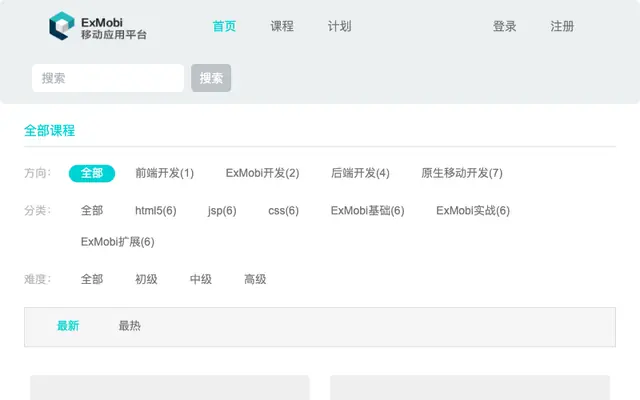
Task: Choose the css(6) category
Action: tap(283, 211)
